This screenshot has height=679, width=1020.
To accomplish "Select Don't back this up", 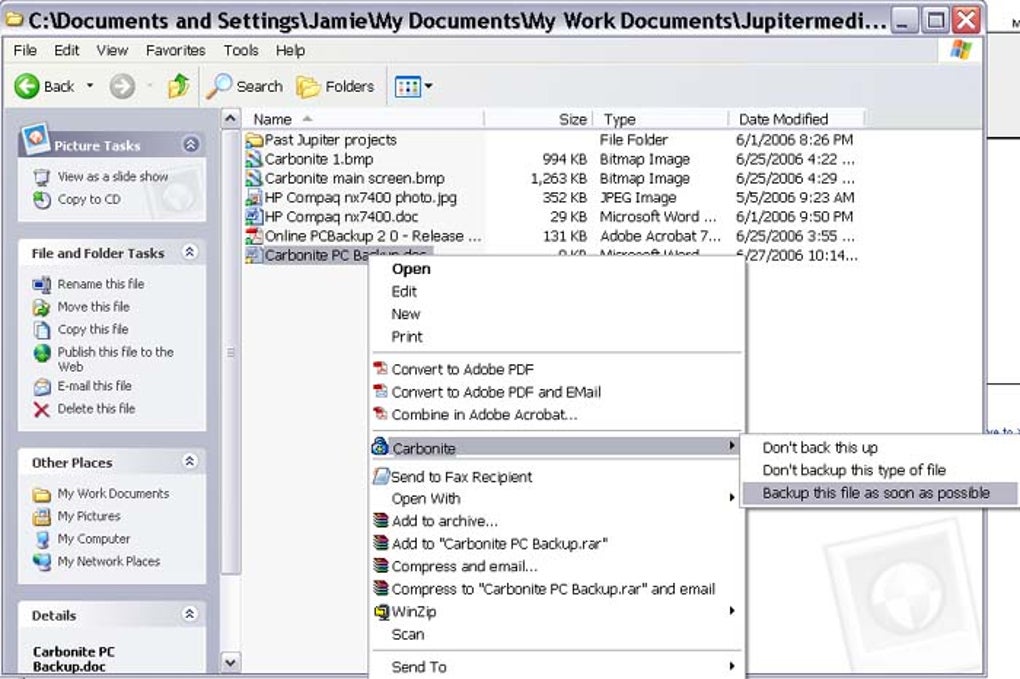I will pyautogui.click(x=820, y=447).
